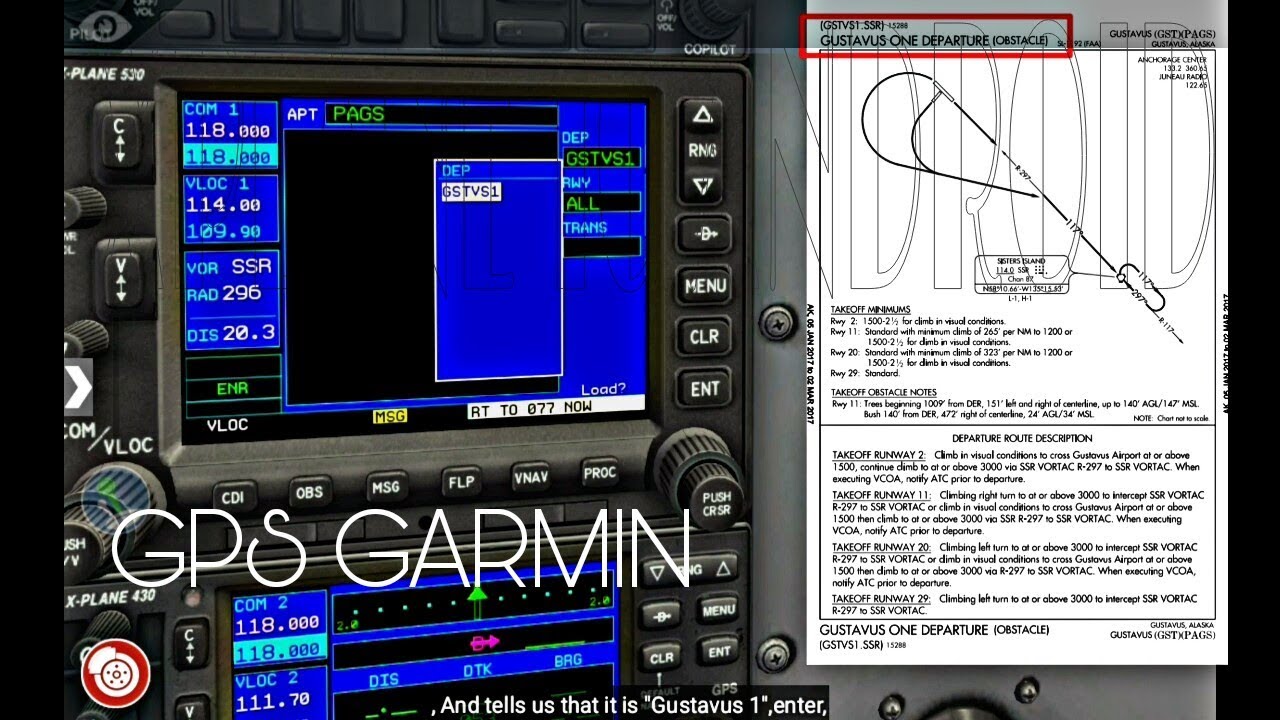Click the TAKEOFF MINIMUMS heading on the chart
The width and height of the screenshot is (1280, 720).
(871, 310)
